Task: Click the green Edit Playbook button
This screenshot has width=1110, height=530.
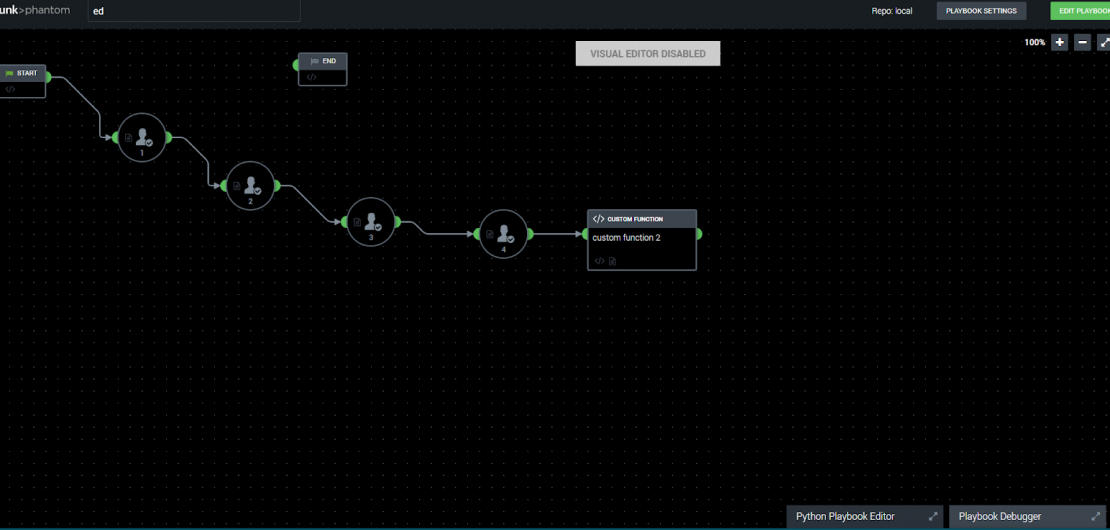Action: point(1081,11)
